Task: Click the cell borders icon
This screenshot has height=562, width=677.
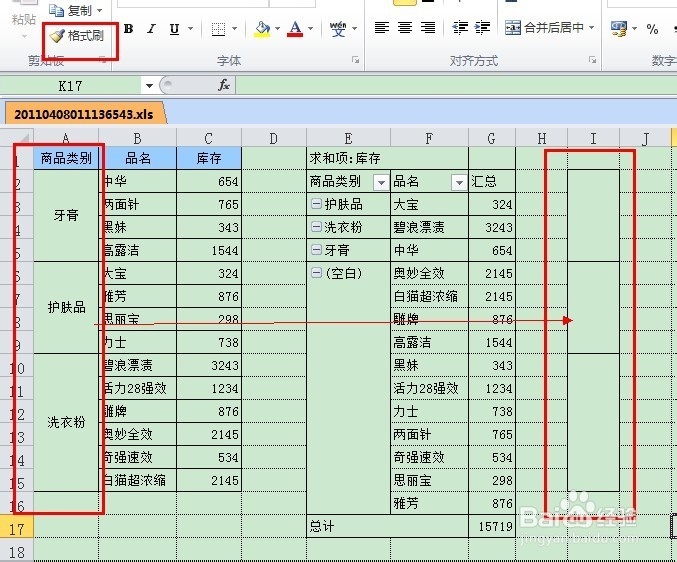Action: [218, 29]
